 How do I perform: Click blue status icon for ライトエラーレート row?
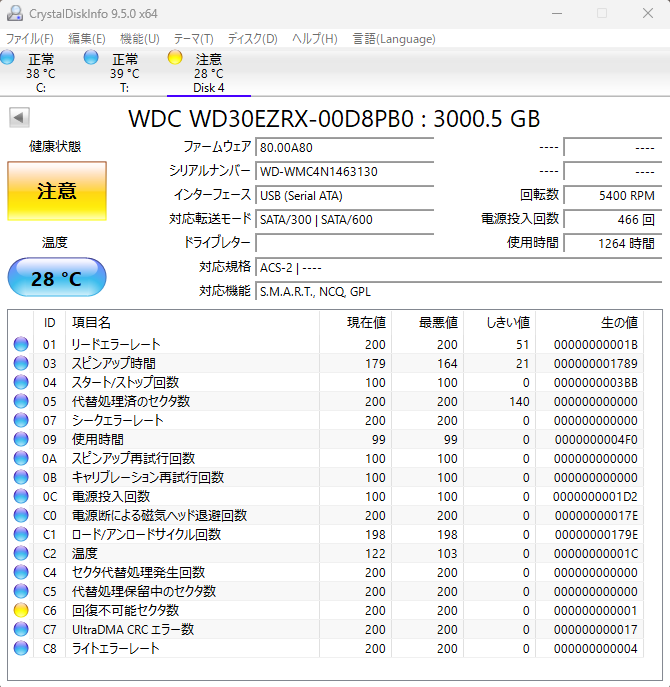coord(21,648)
